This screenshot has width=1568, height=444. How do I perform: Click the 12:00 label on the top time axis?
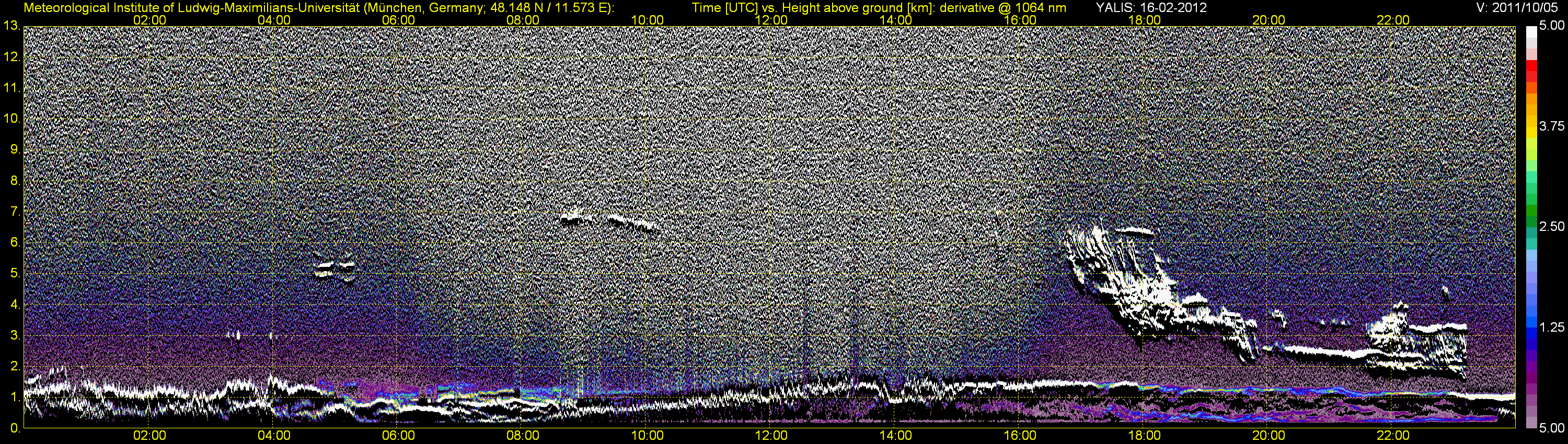771,20
